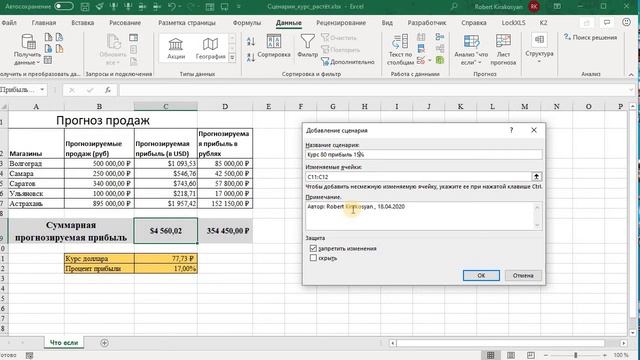640x360 pixels.
Task: Open the Файл tab
Action: click(9, 23)
